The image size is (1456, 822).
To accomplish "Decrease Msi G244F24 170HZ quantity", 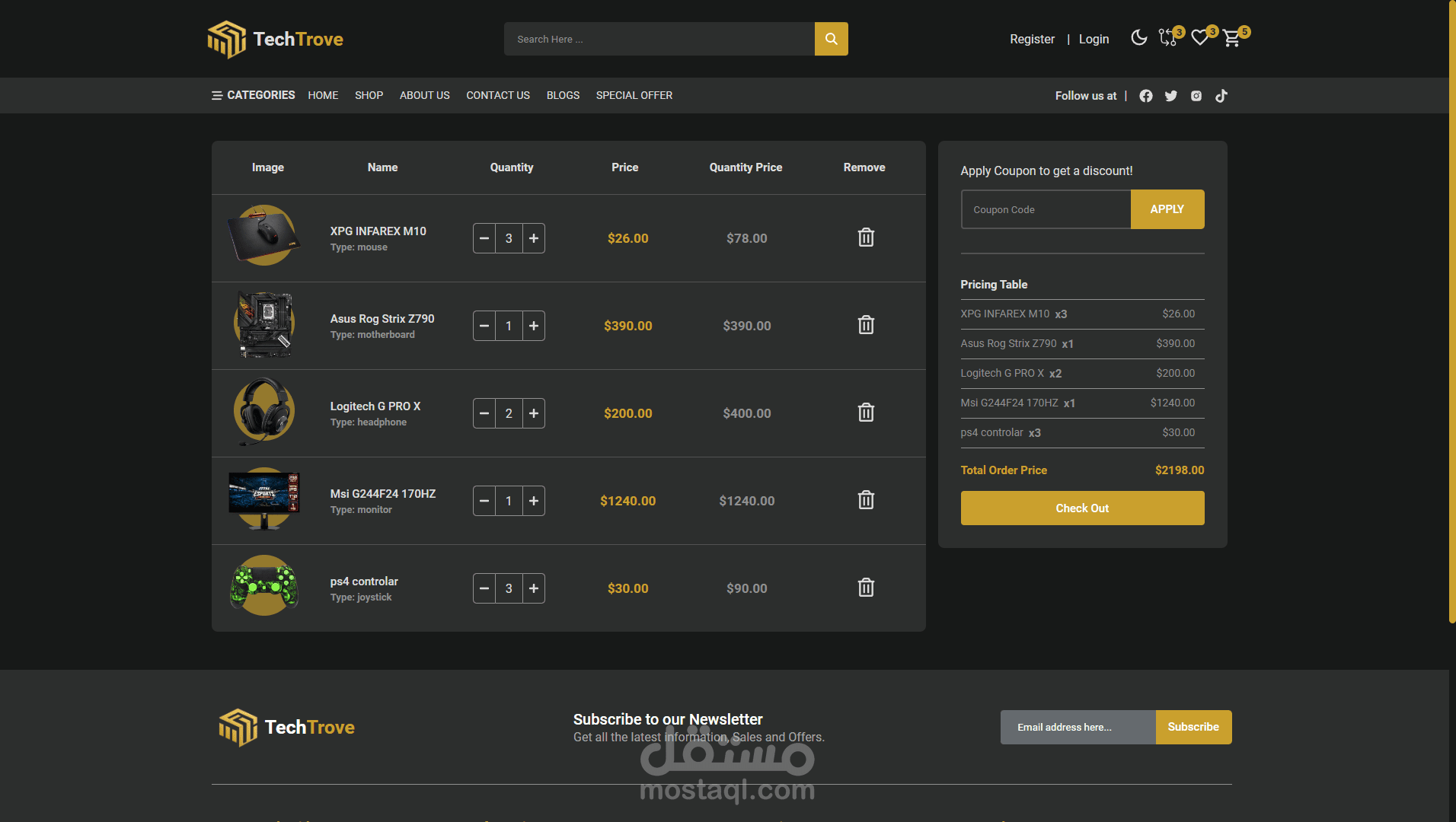I will click(x=484, y=501).
